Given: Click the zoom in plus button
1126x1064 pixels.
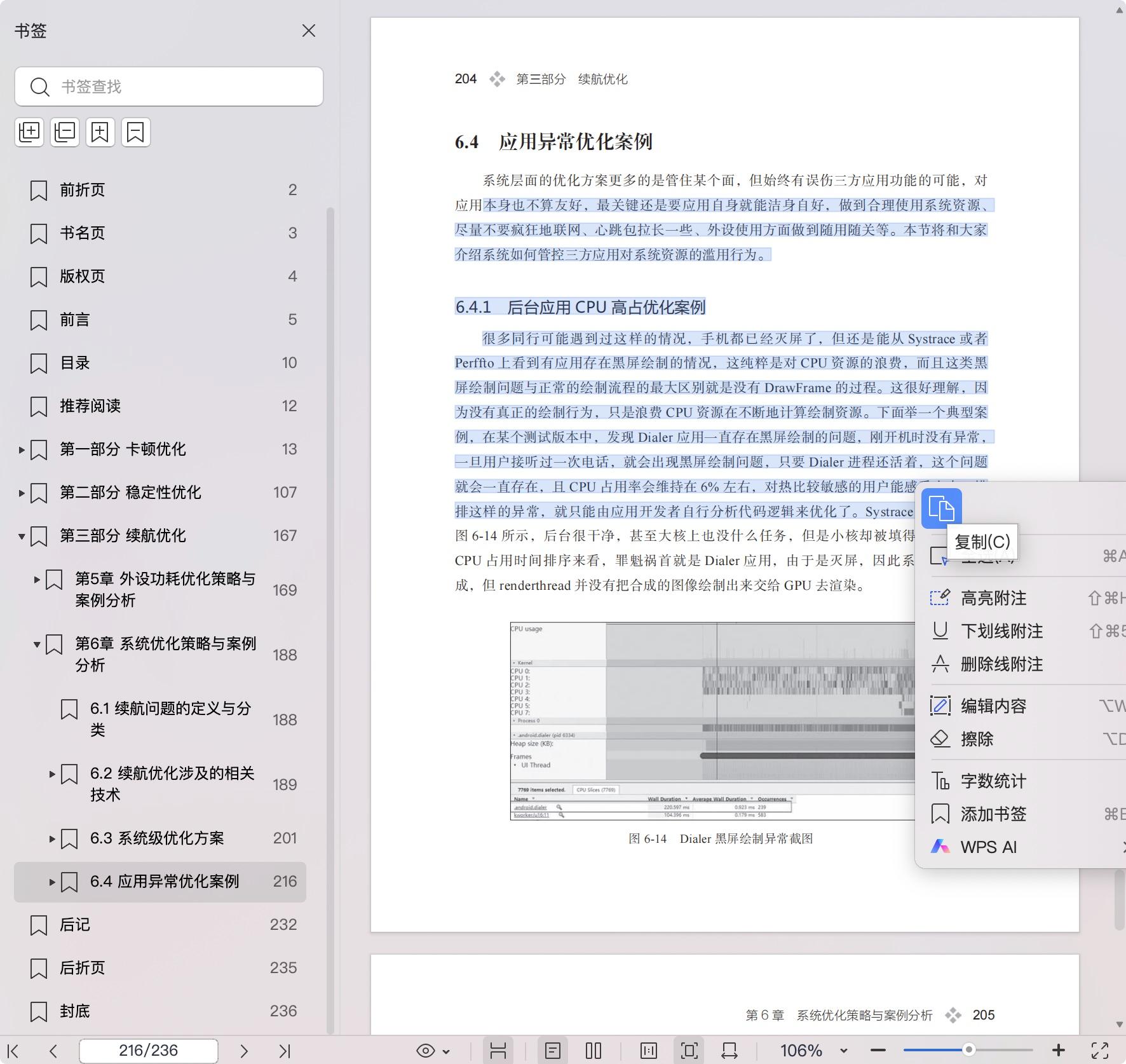Looking at the screenshot, I should point(1059,1051).
